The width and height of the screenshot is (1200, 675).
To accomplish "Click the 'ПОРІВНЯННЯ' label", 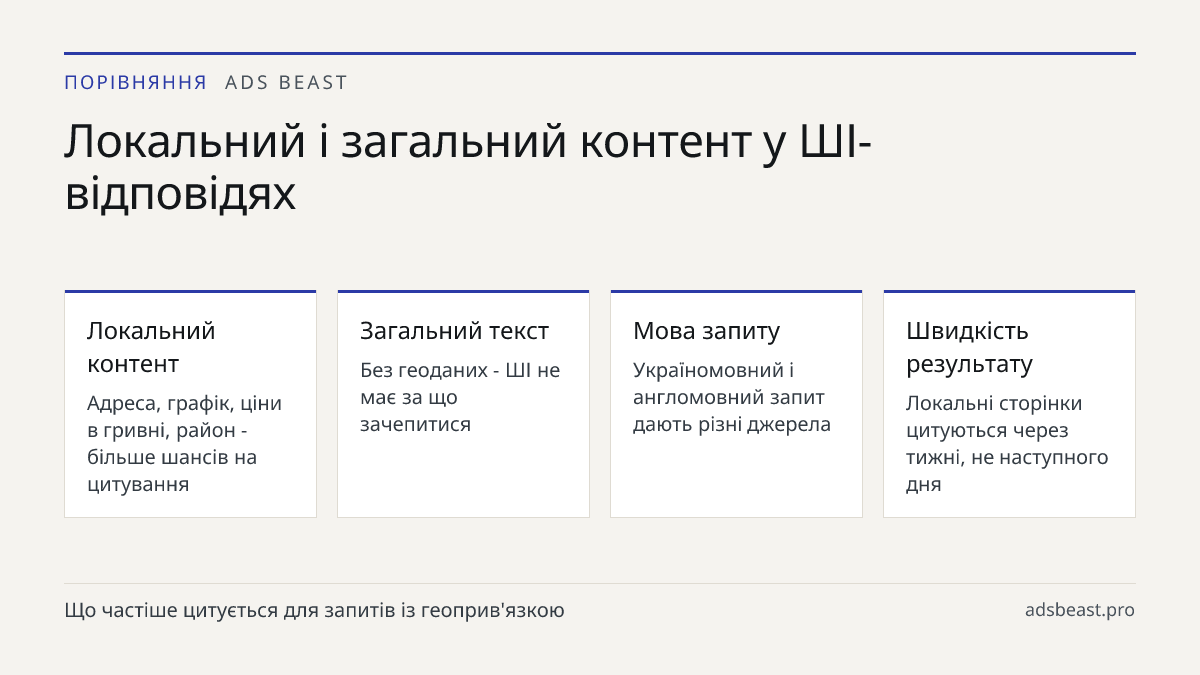I will tap(136, 83).
